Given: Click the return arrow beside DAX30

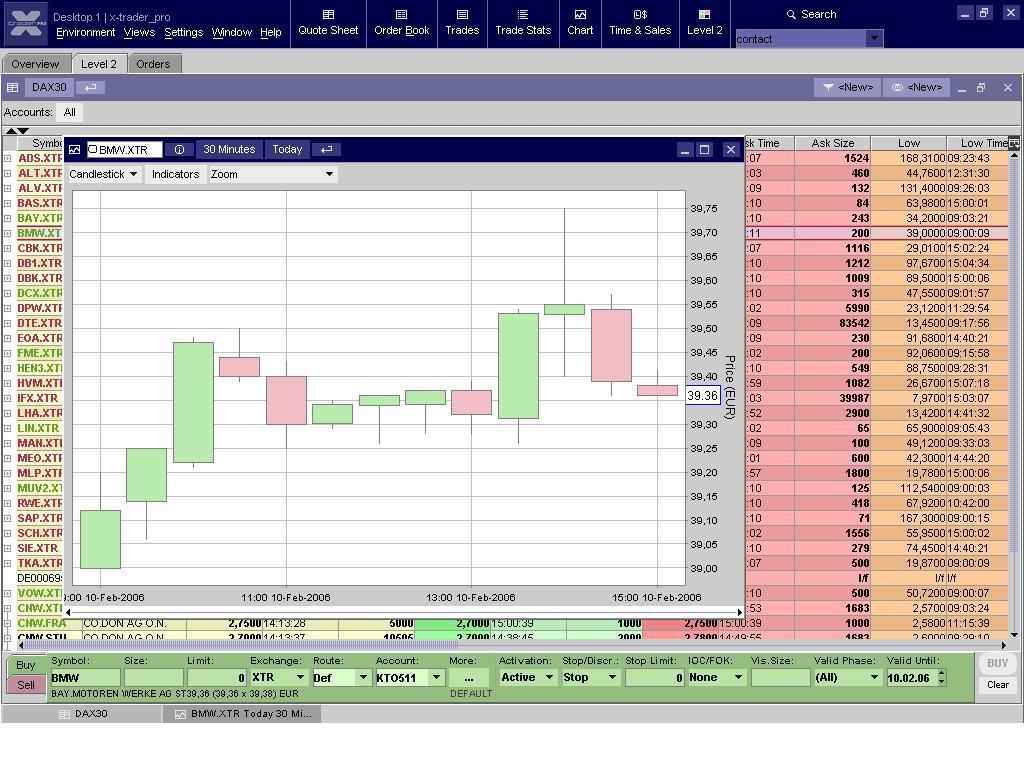Looking at the screenshot, I should tap(90, 88).
